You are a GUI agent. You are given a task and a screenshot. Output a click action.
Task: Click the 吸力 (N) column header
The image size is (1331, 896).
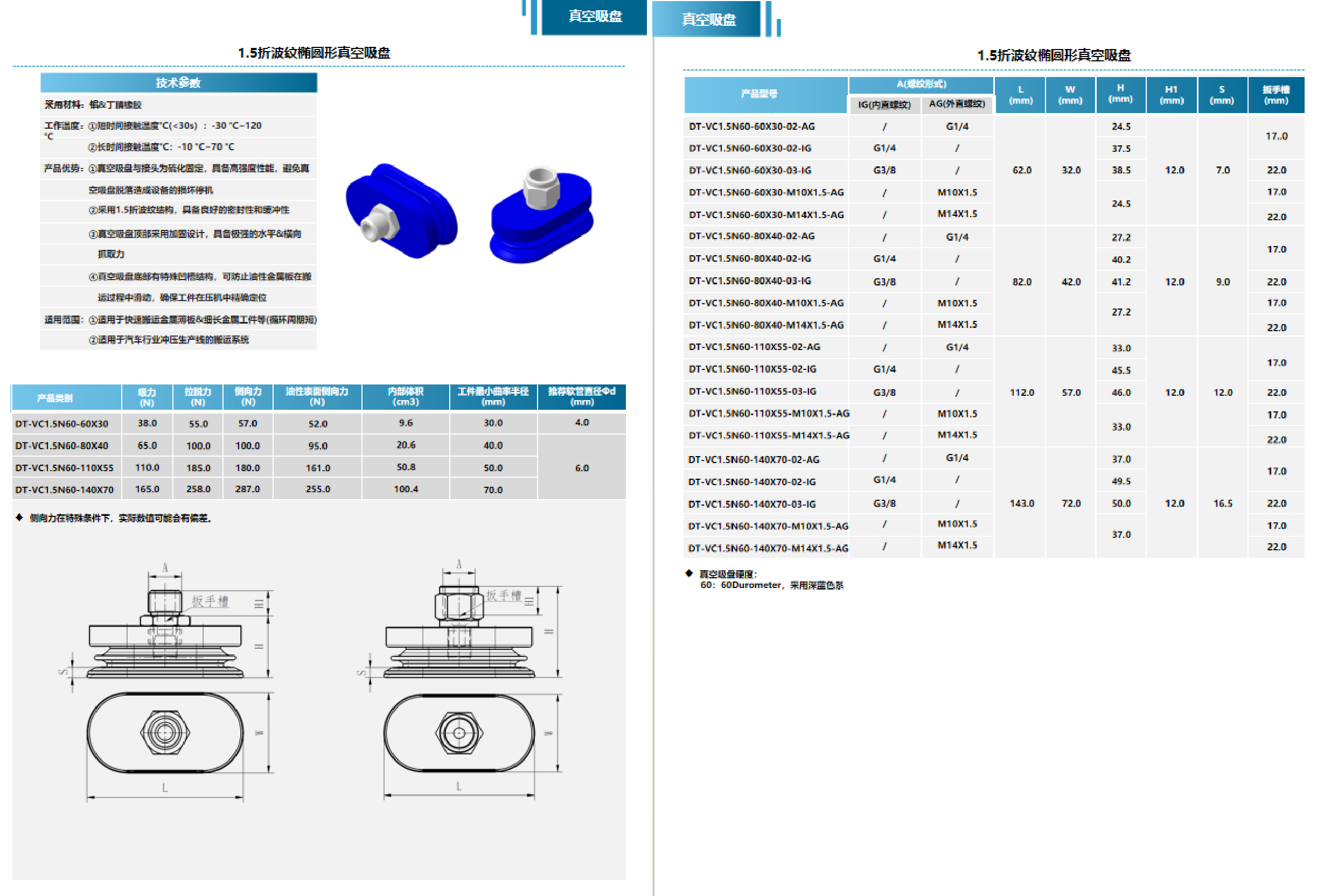[x=147, y=397]
